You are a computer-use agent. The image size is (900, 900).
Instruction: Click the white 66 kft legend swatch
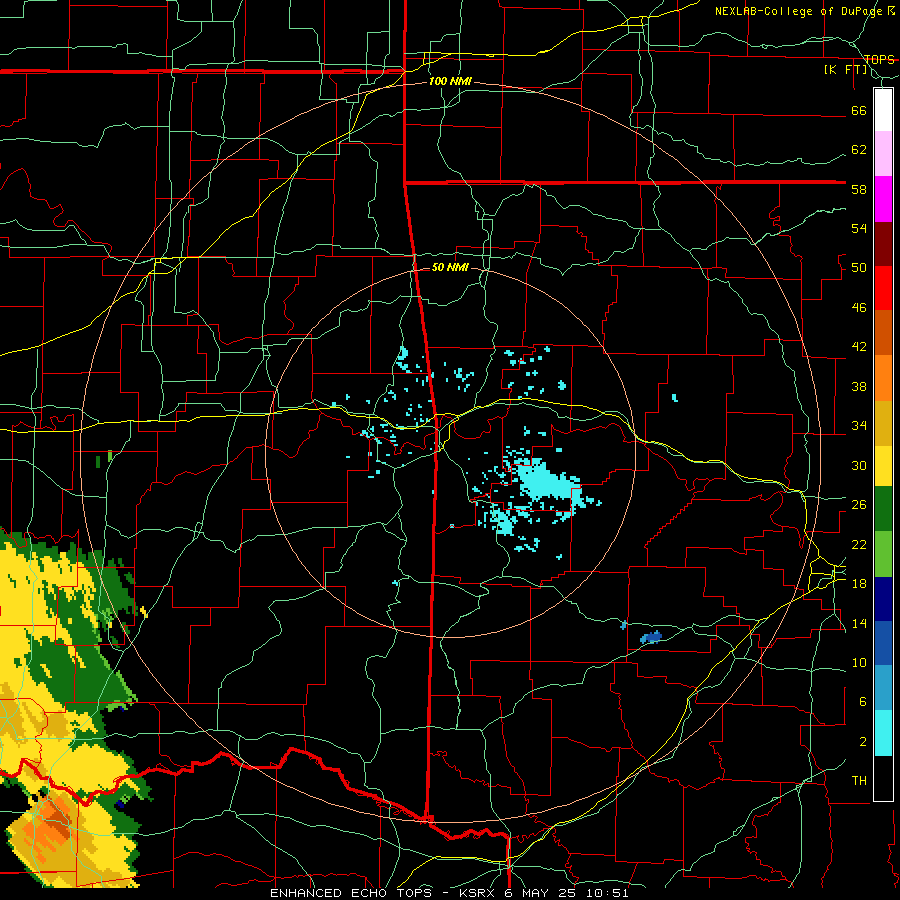(x=883, y=110)
